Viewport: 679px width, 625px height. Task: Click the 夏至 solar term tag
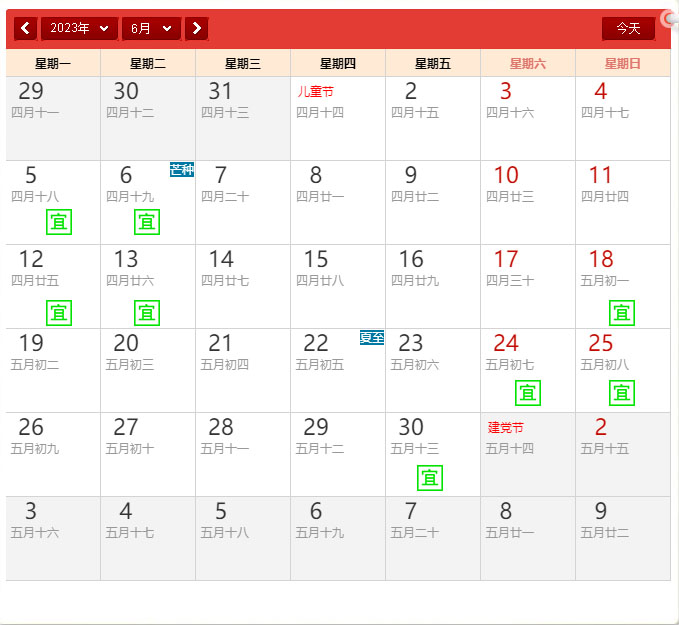click(372, 337)
